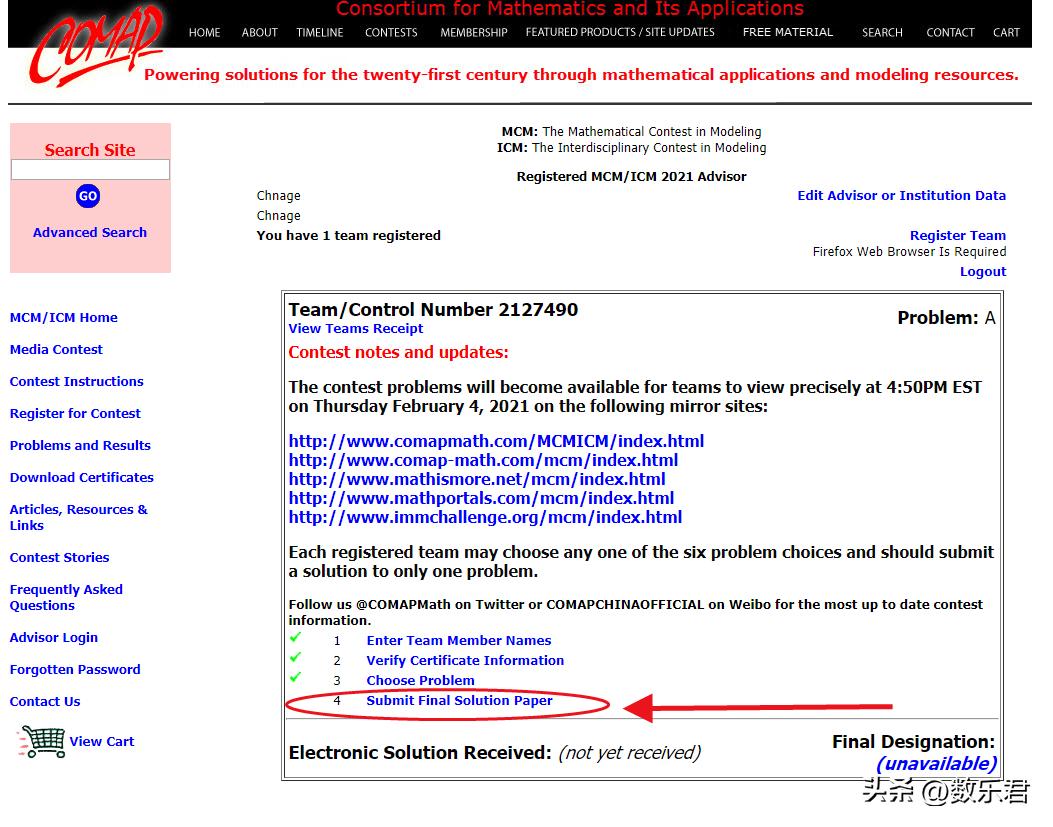Click Advanced Search link
The image size is (1053, 827).
(90, 232)
